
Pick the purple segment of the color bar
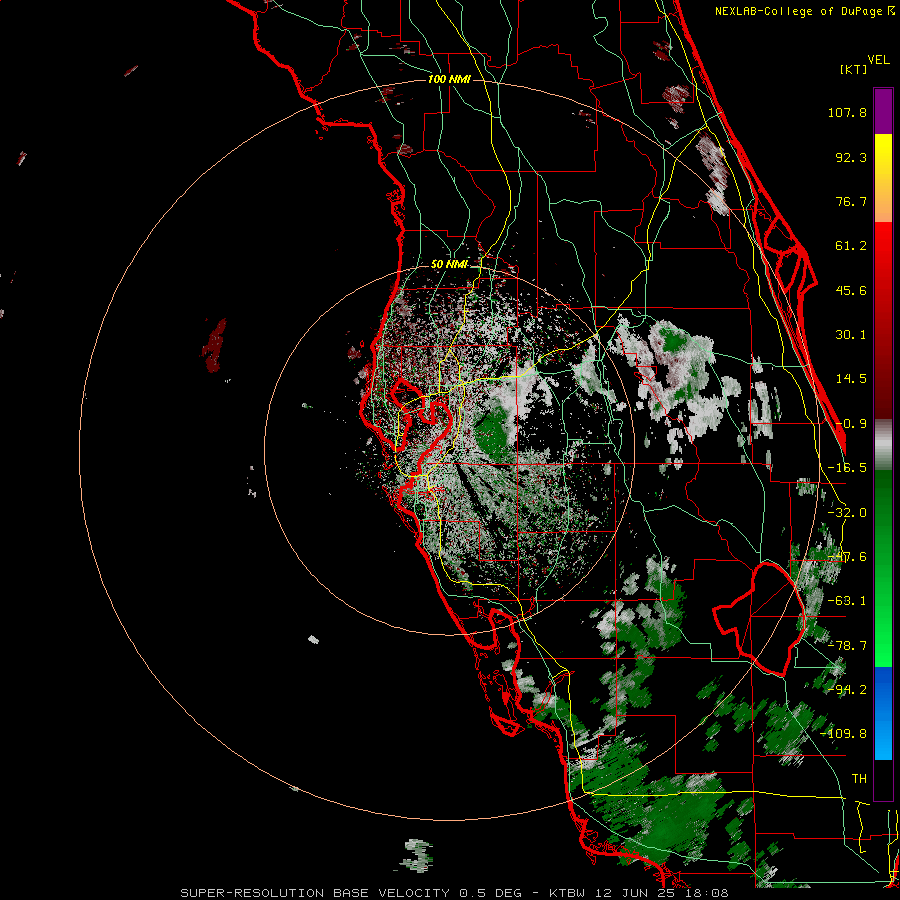[x=883, y=111]
